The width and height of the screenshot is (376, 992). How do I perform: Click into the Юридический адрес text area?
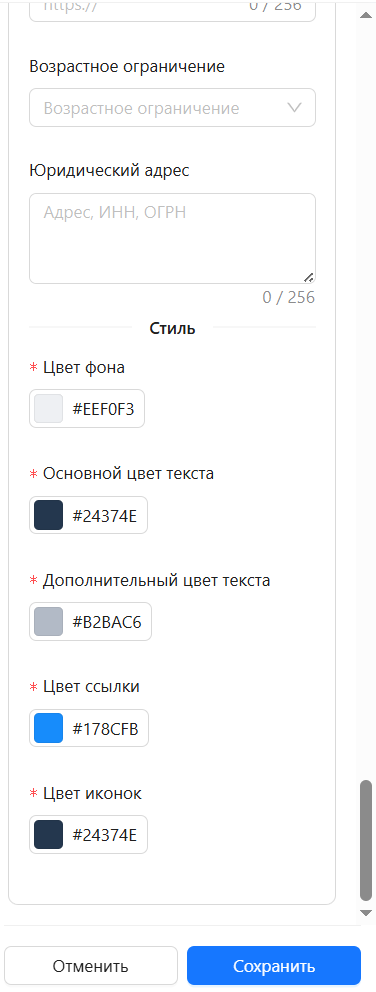click(x=172, y=239)
